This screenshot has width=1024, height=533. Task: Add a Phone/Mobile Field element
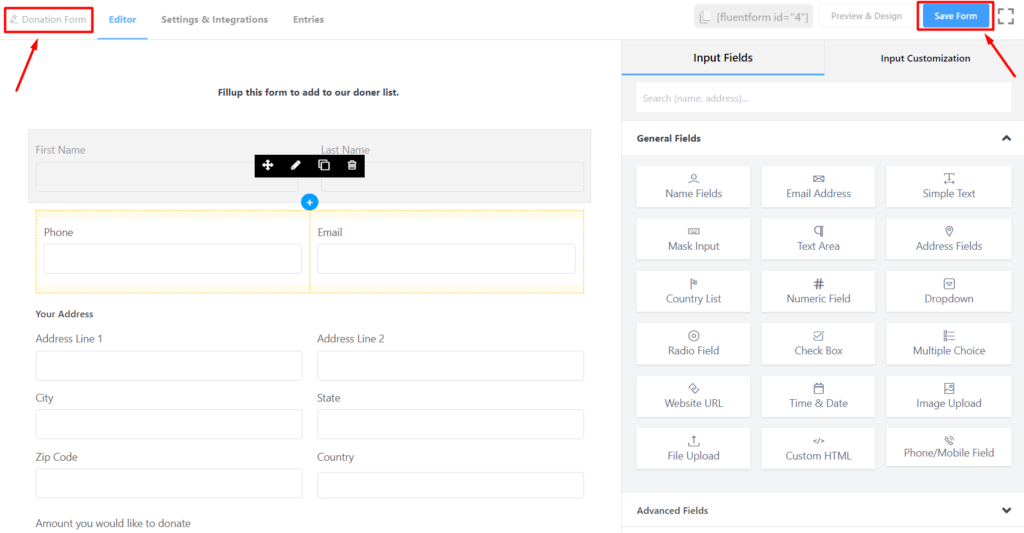tap(948, 446)
